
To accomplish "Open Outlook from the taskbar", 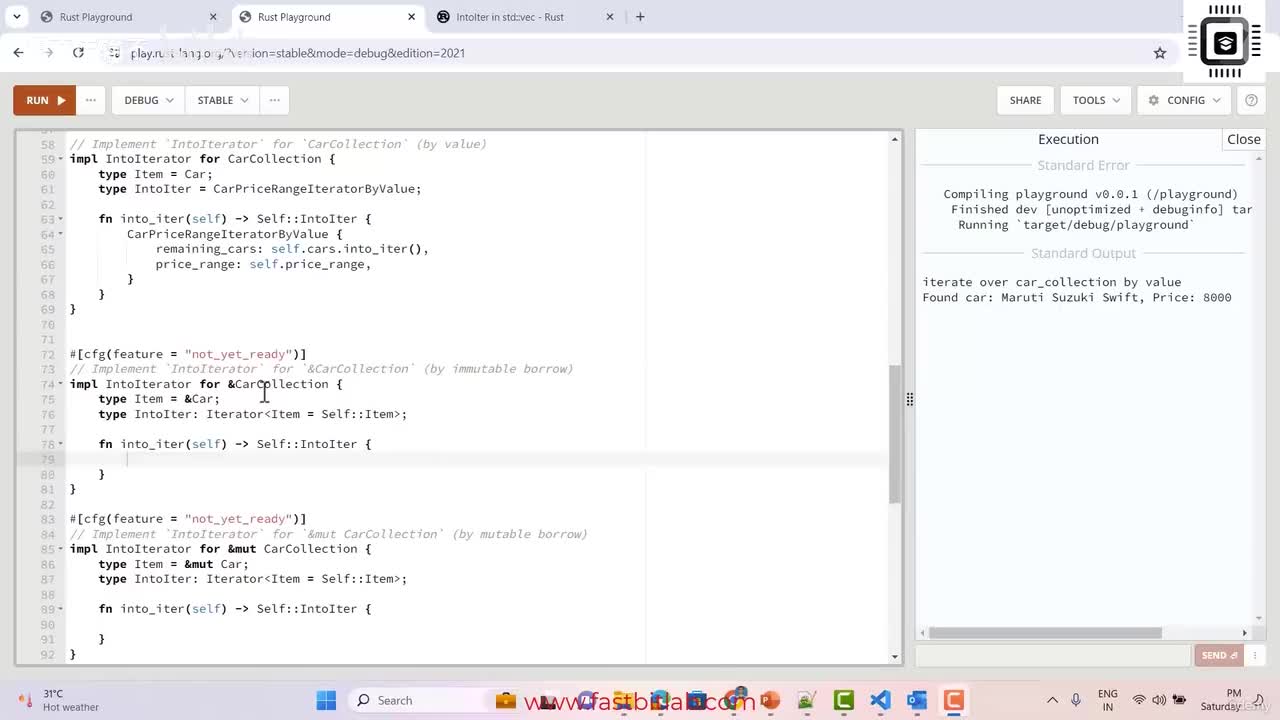I will tap(917, 700).
